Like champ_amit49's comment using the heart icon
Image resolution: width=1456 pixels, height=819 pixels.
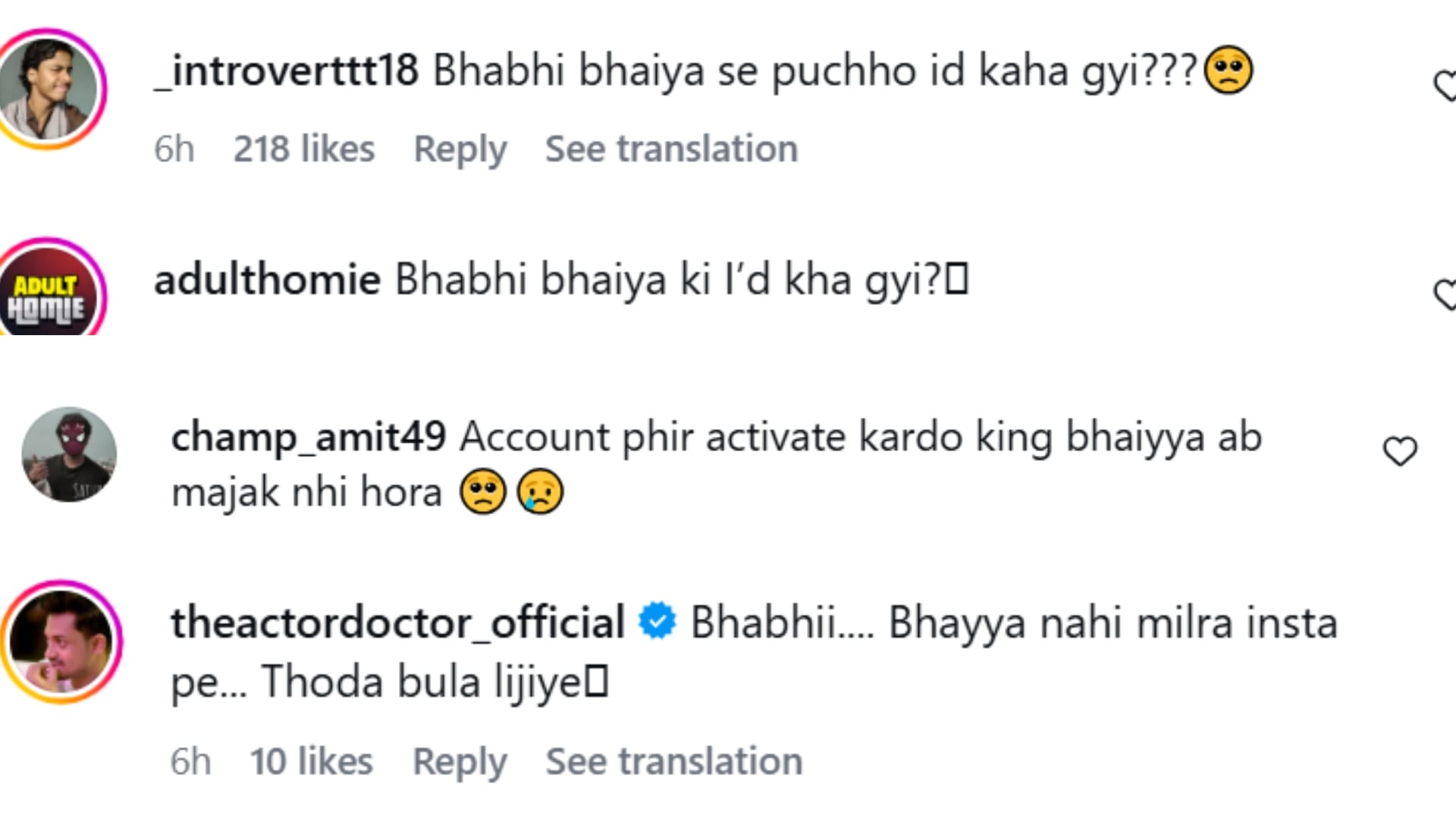(1400, 451)
